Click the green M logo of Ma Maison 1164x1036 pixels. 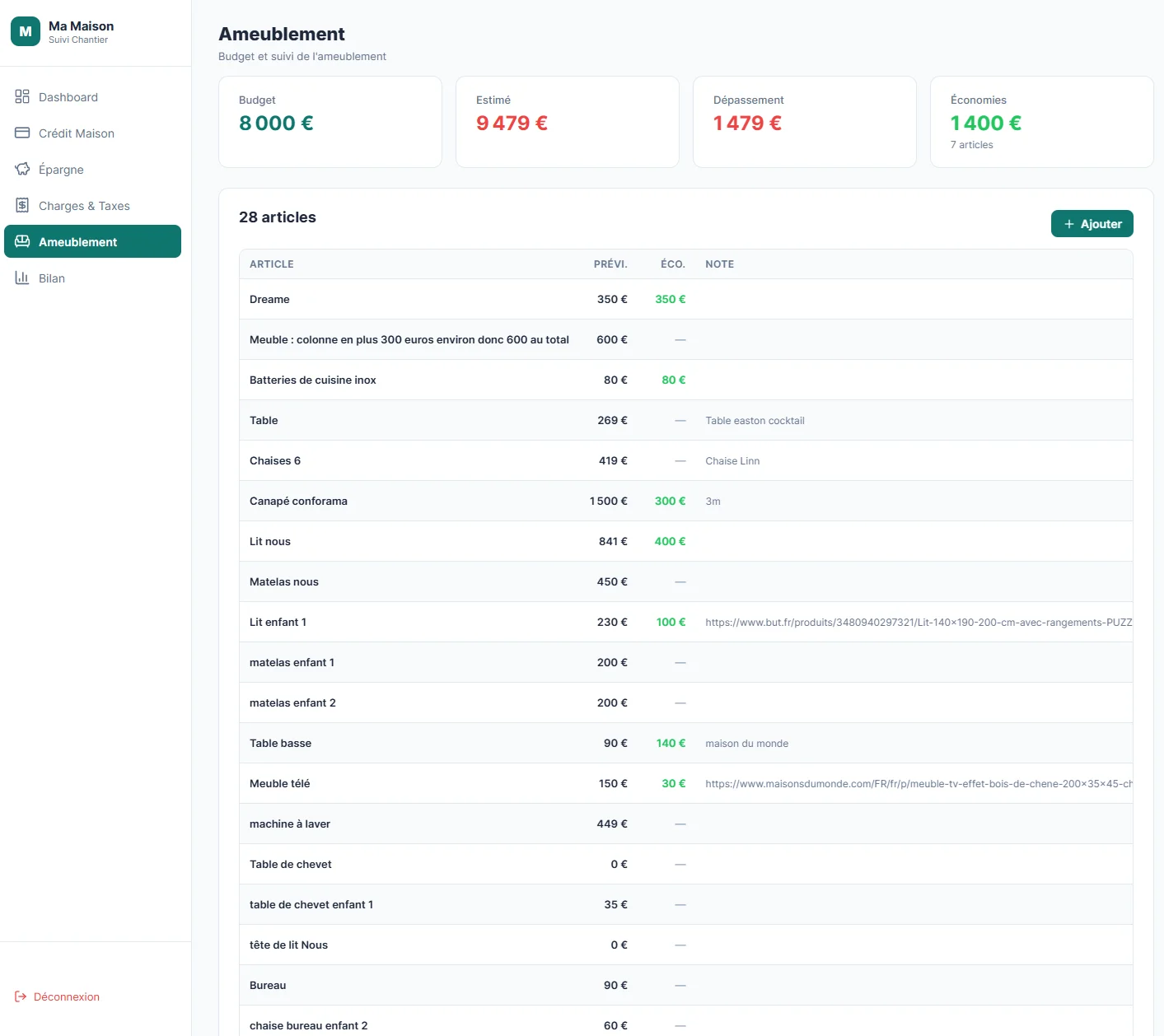click(26, 31)
